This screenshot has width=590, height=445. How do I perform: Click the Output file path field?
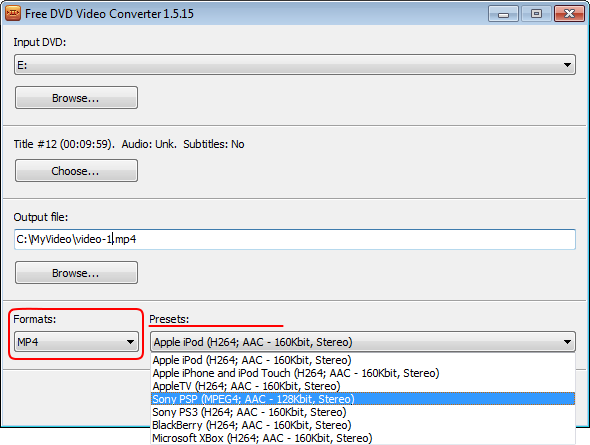(295, 239)
